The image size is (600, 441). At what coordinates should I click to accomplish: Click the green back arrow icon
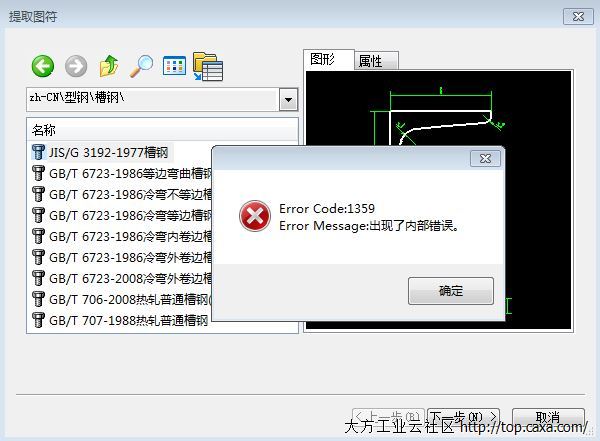42,66
